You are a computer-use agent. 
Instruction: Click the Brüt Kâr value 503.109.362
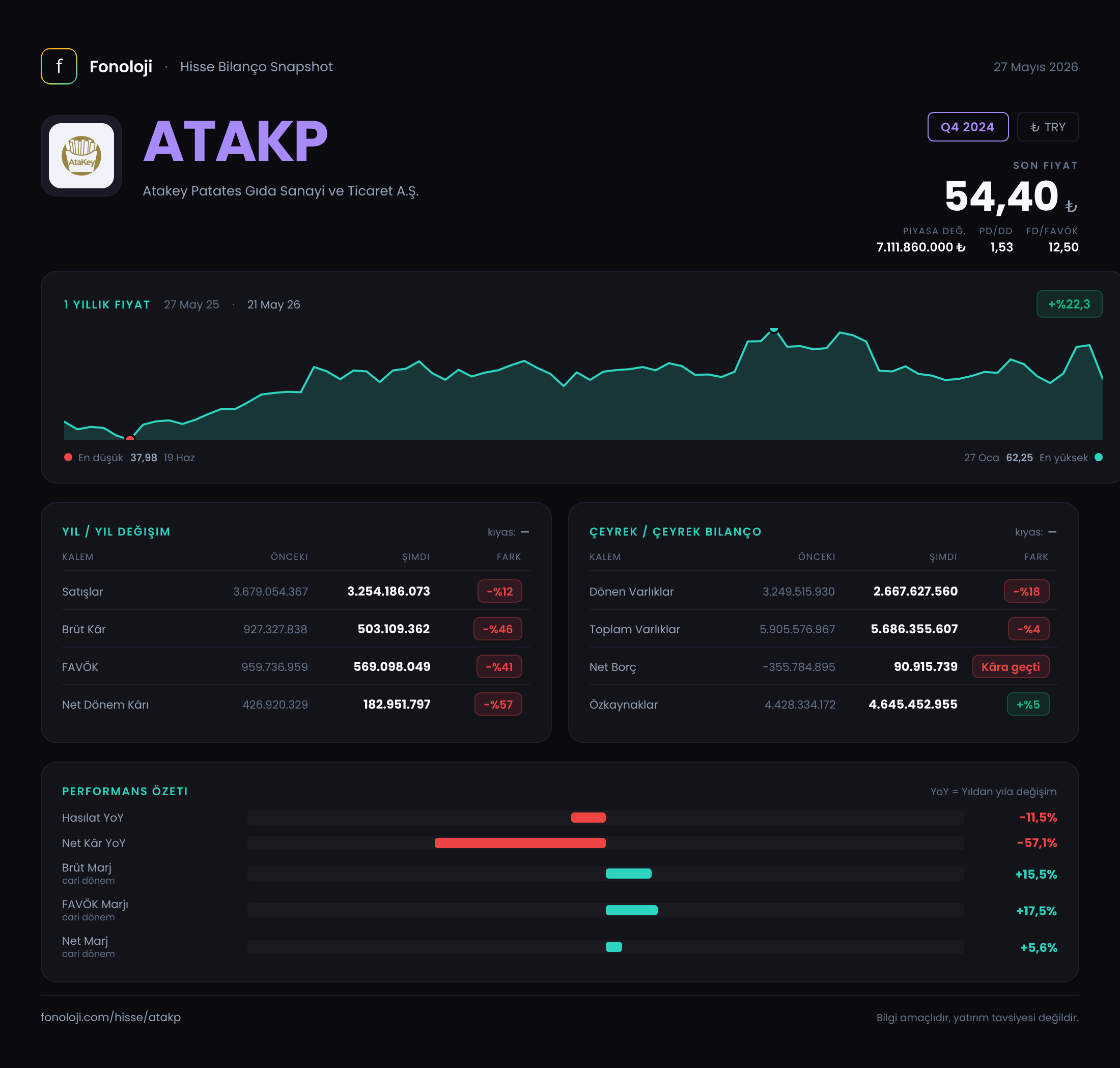[x=394, y=629]
